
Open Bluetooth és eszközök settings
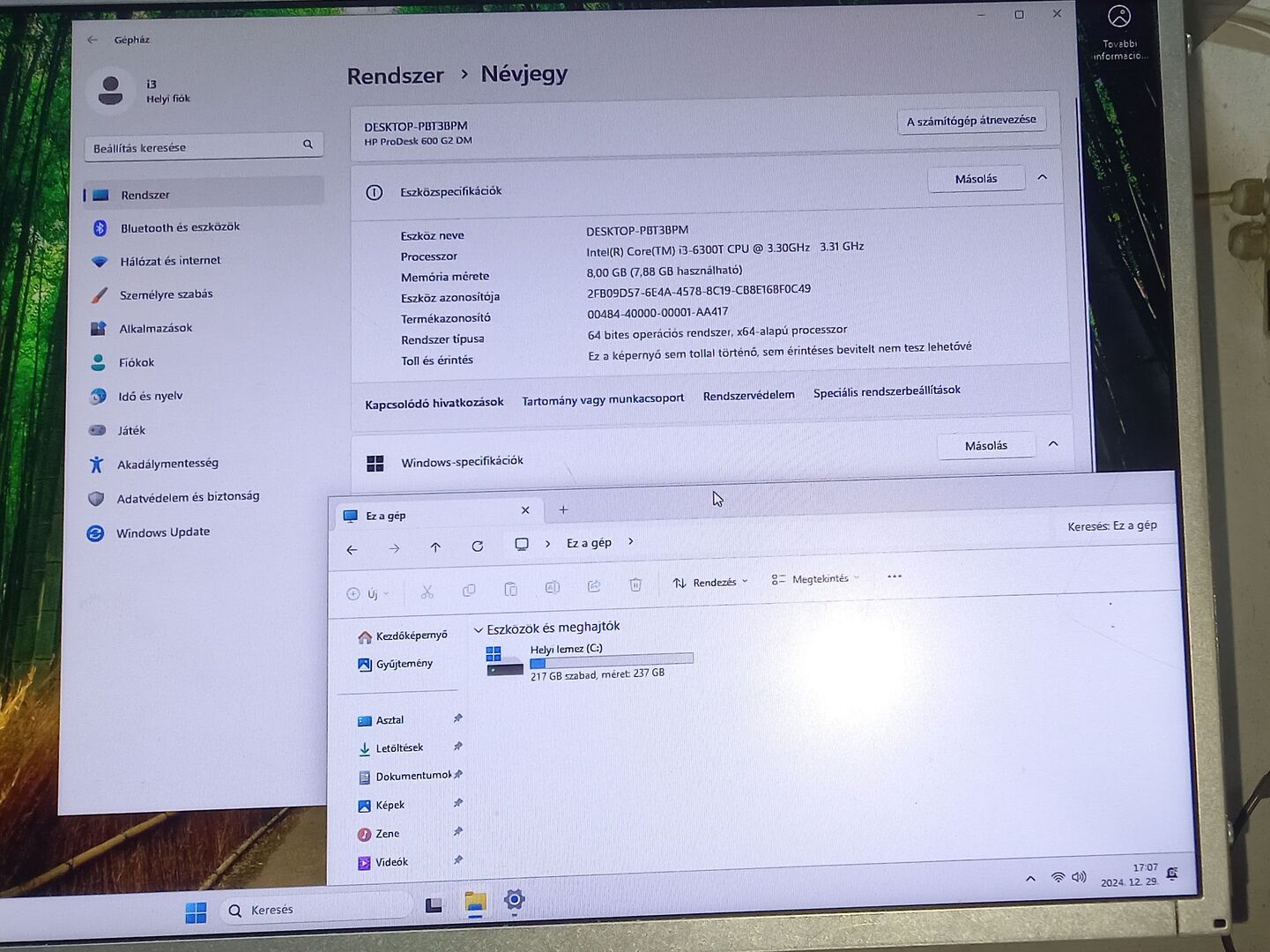point(180,227)
